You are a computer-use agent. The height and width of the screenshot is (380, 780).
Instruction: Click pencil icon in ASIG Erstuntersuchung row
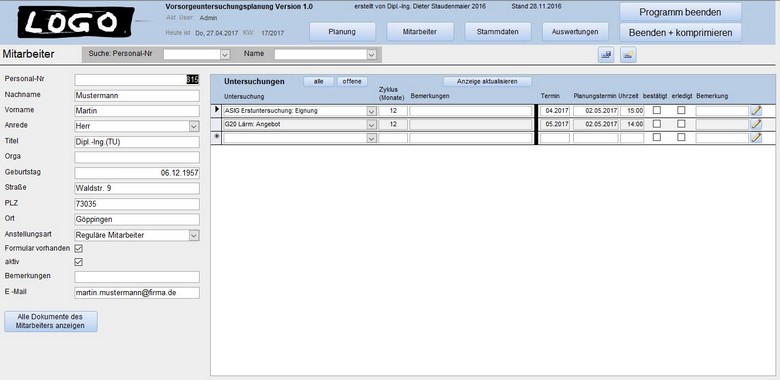756,110
